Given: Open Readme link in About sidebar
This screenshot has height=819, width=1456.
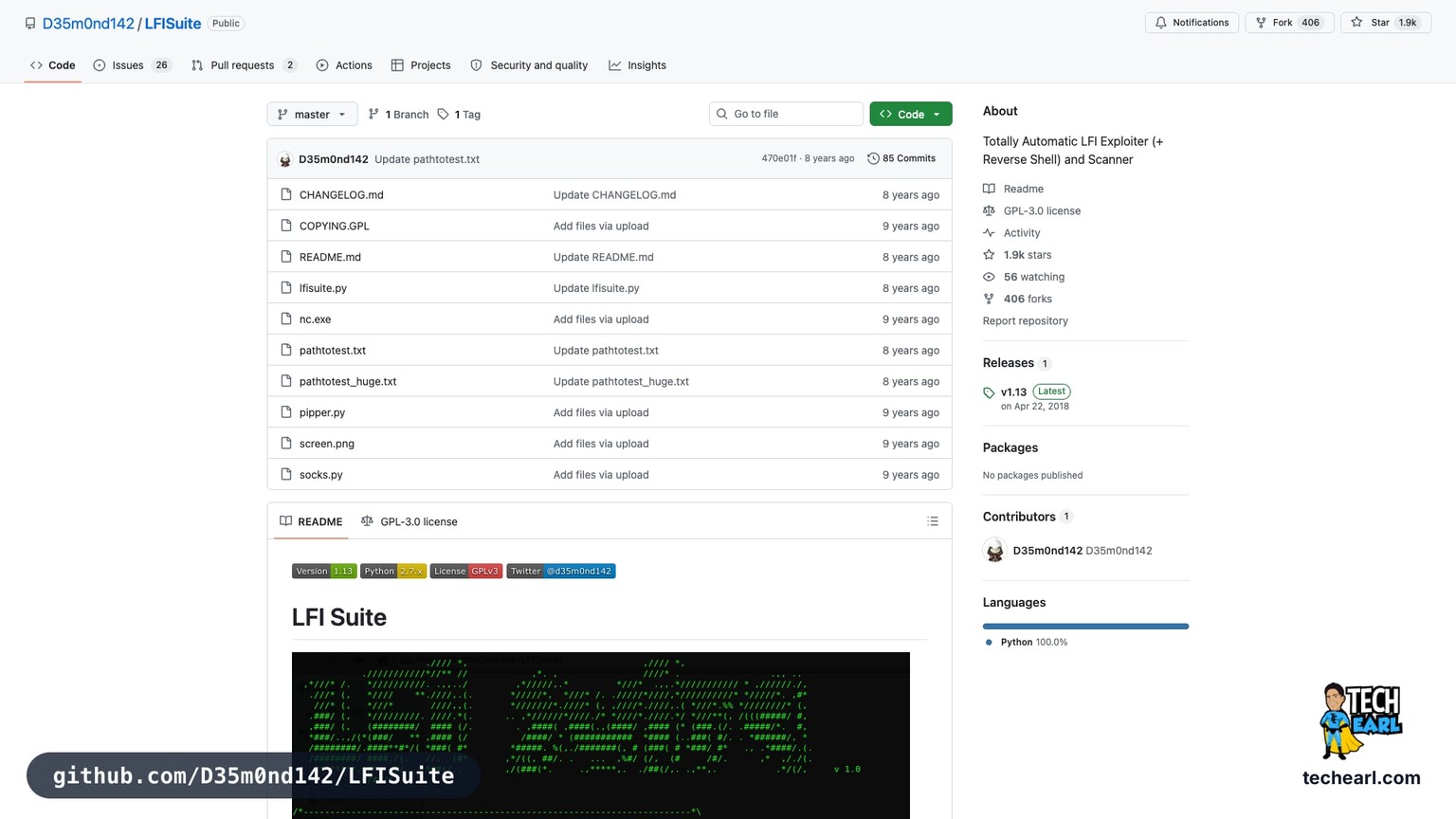Looking at the screenshot, I should tap(1013, 189).
